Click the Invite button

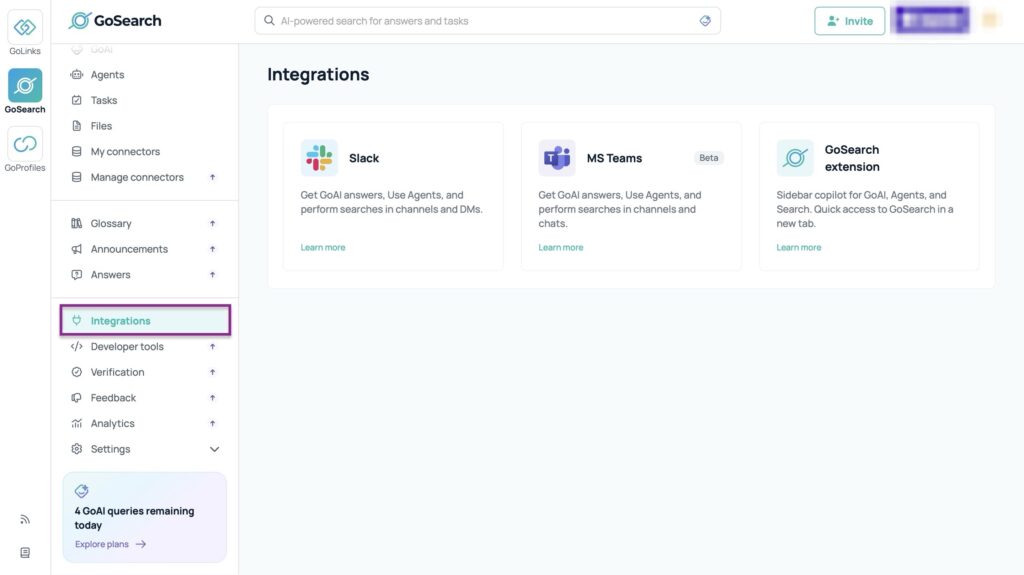(850, 21)
